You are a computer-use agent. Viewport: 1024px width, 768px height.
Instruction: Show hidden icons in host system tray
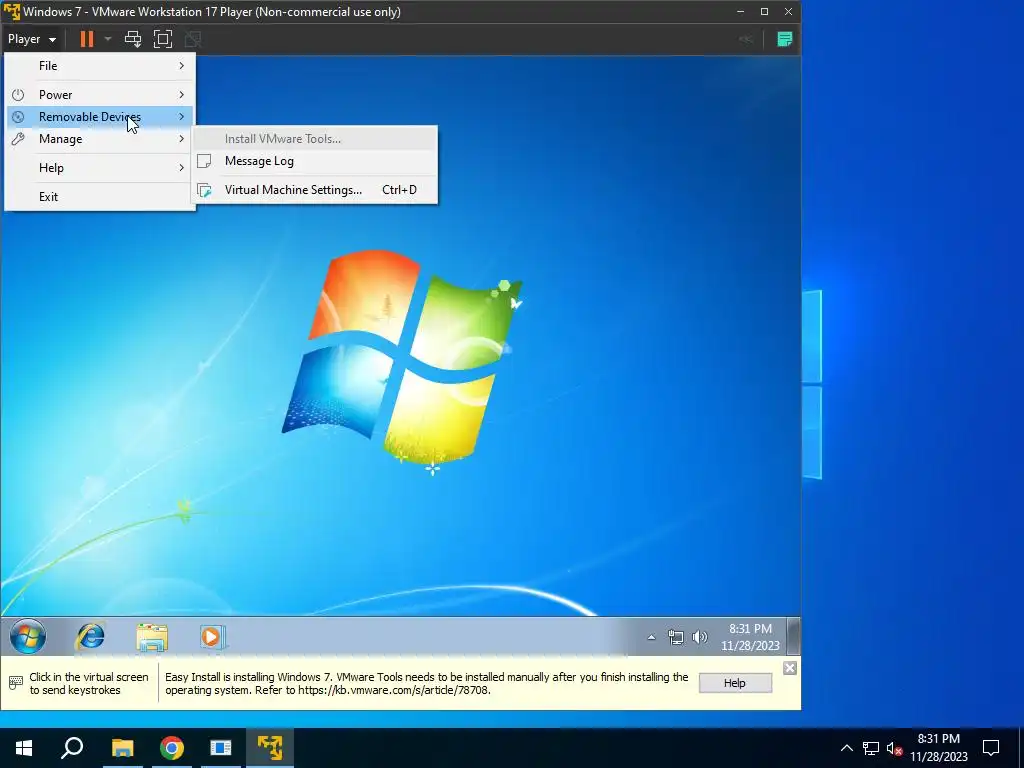[846, 748]
